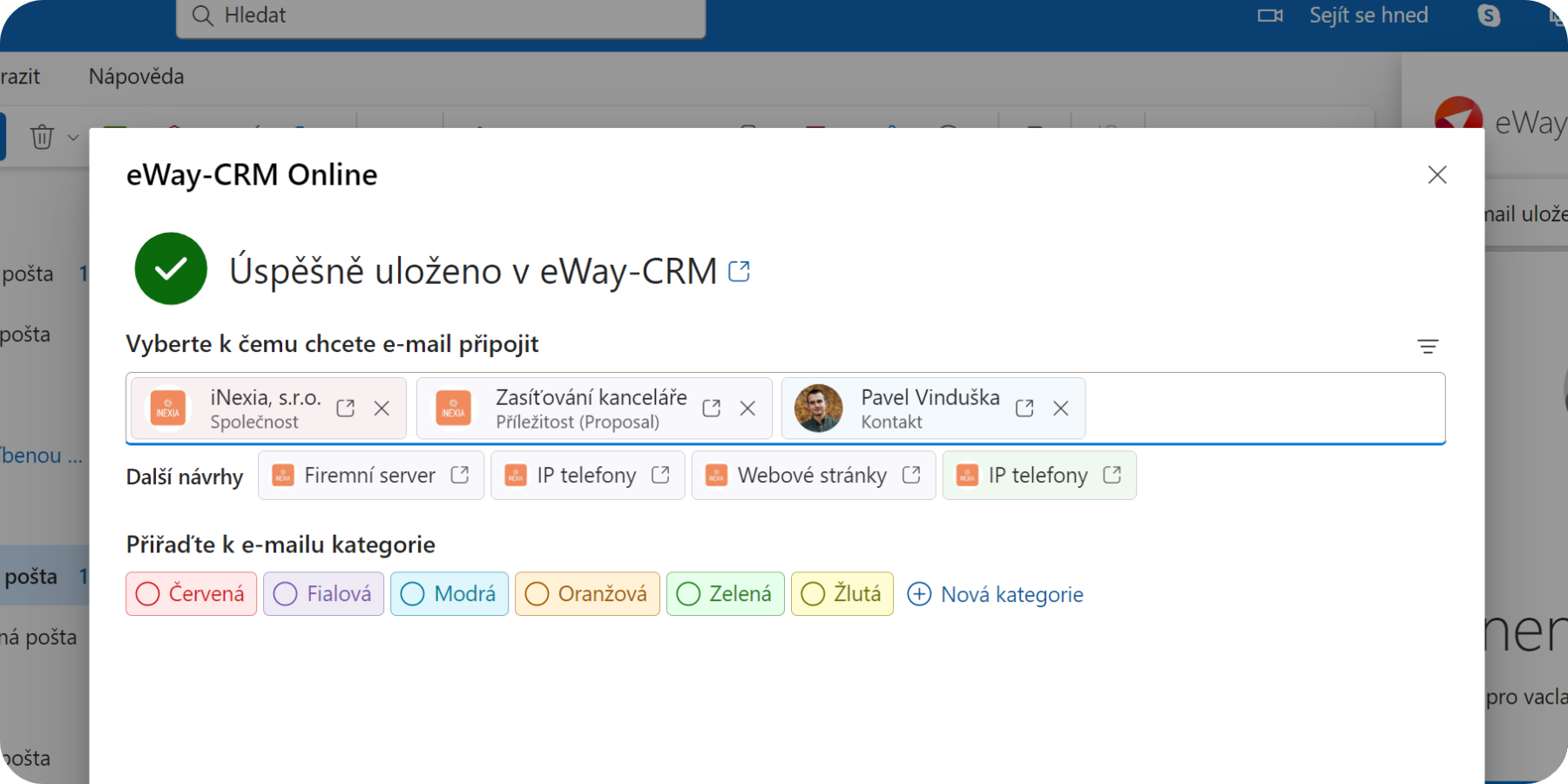Select the Červená category
The image size is (1568, 784).
pos(191,594)
